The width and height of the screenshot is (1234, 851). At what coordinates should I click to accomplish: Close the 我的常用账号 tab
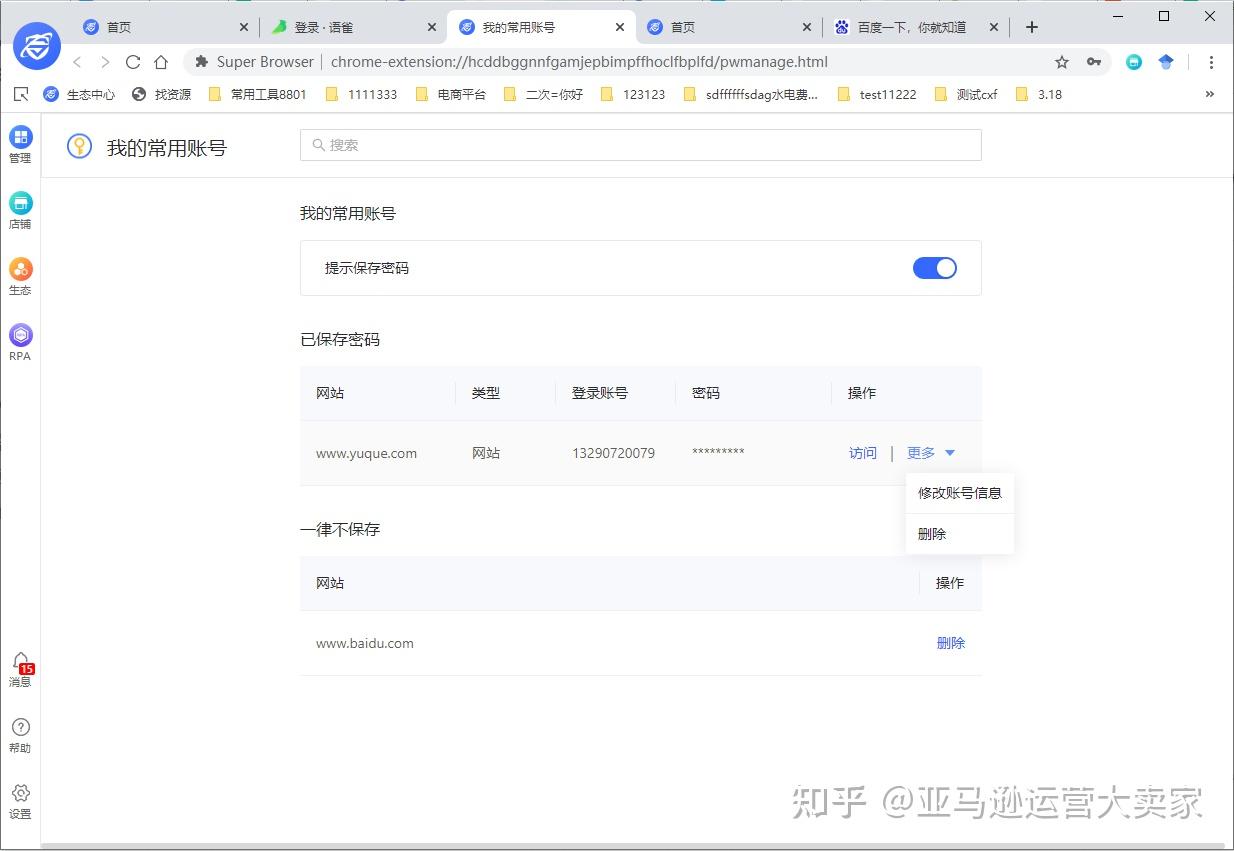click(620, 27)
